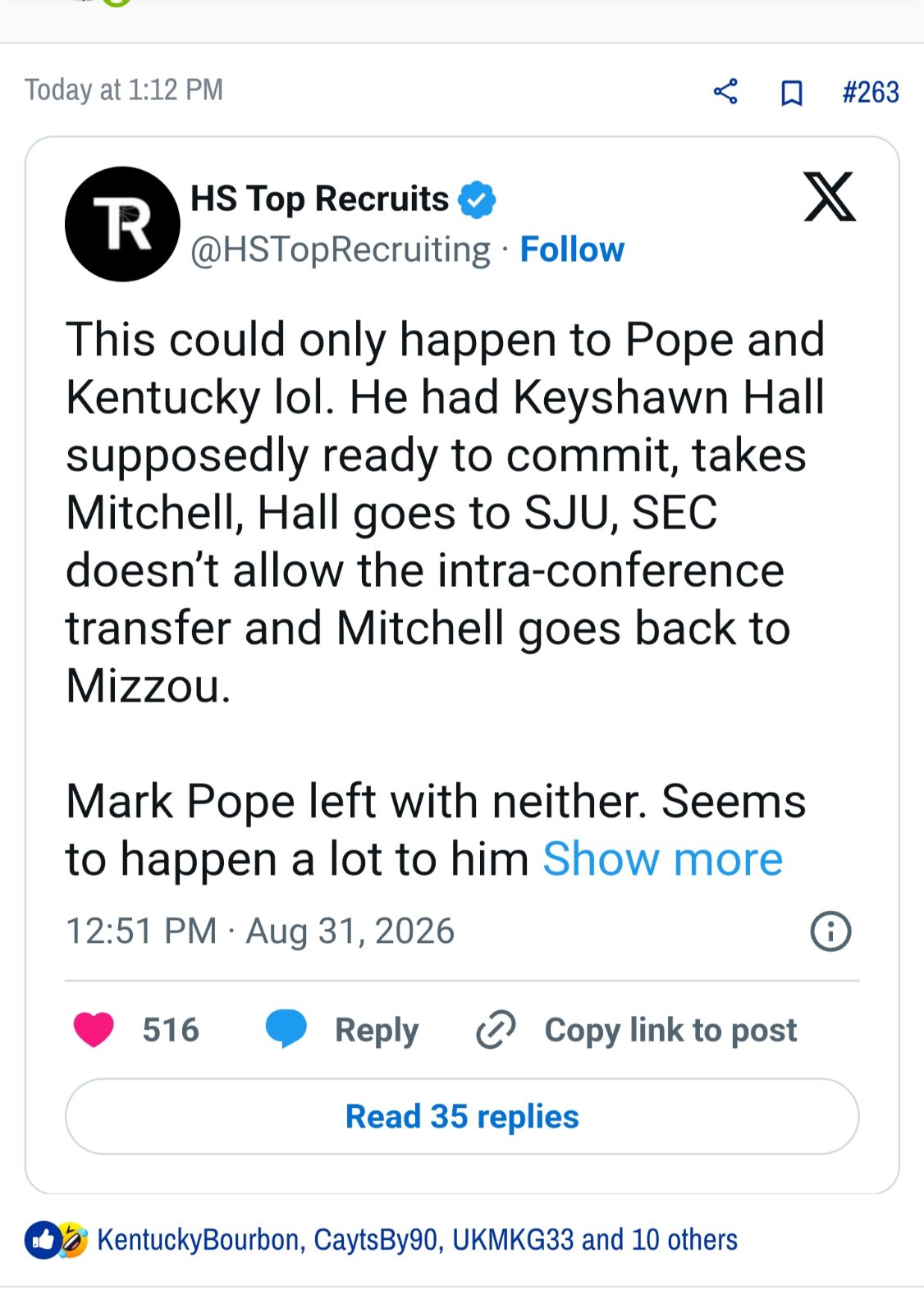The image size is (924, 1313).
Task: Open Read 35 replies
Action: [x=462, y=1116]
